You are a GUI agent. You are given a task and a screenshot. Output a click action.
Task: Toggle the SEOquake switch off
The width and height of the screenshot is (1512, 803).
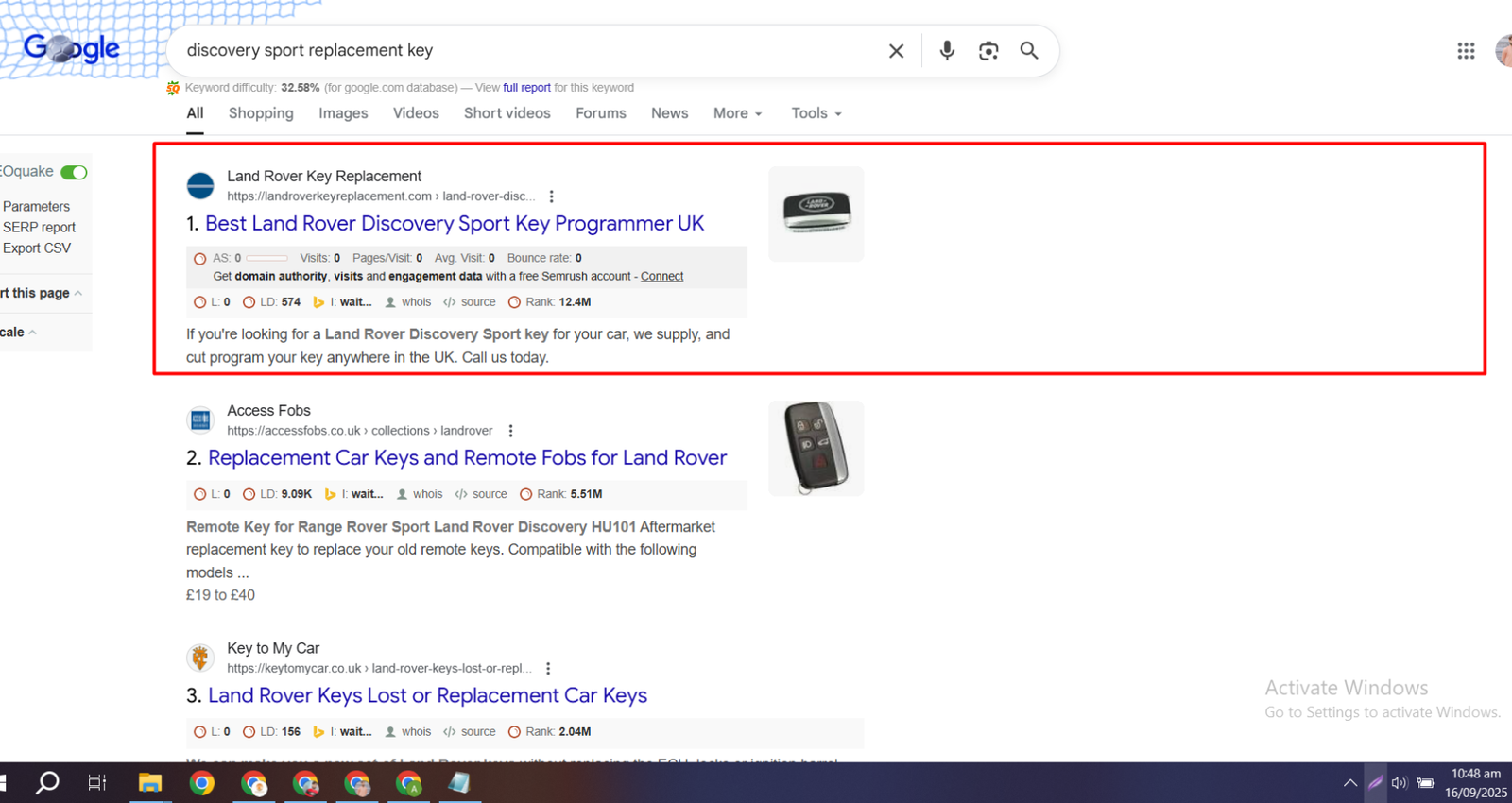(74, 172)
